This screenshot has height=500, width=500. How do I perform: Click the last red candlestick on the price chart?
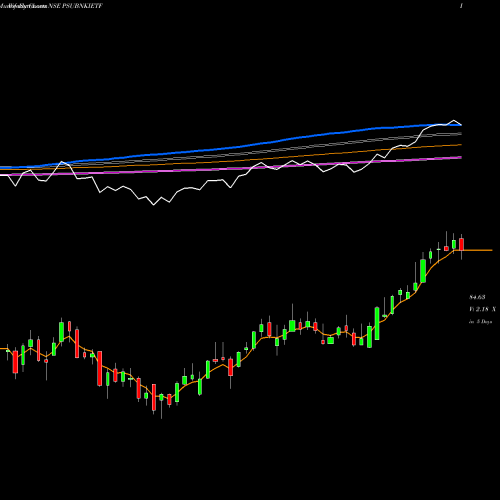point(461,244)
